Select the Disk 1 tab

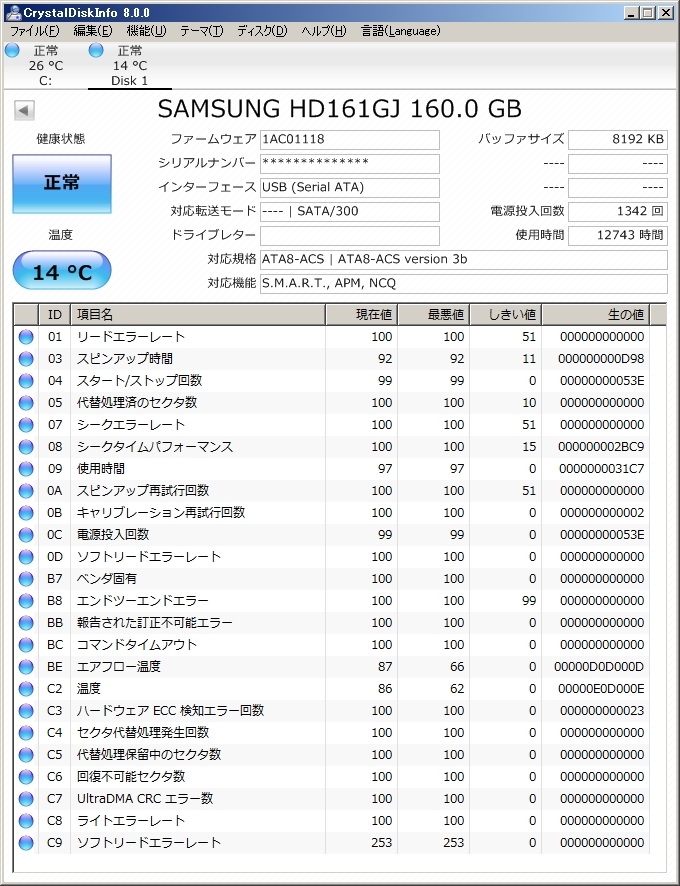[x=129, y=66]
